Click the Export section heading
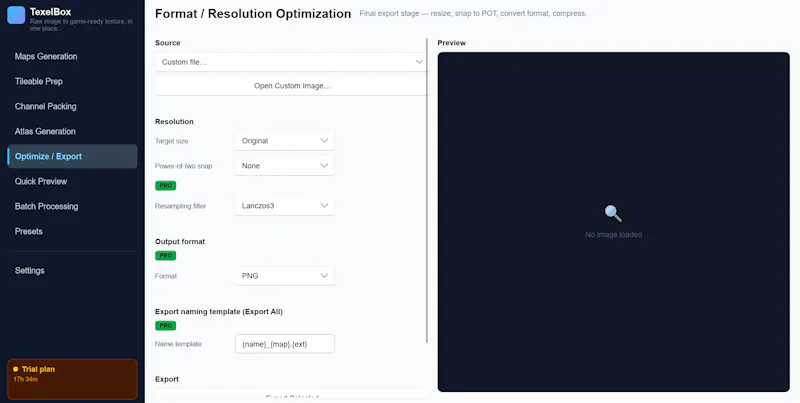Image resolution: width=800 pixels, height=403 pixels. (167, 380)
